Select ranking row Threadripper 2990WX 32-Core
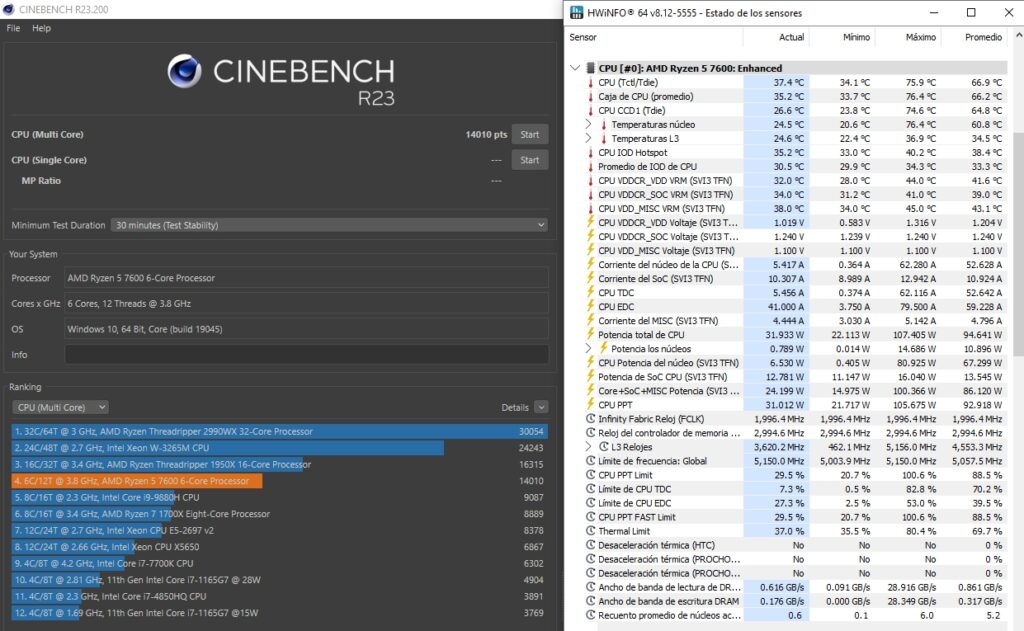Screen dimensions: 1024x631 tap(280, 432)
